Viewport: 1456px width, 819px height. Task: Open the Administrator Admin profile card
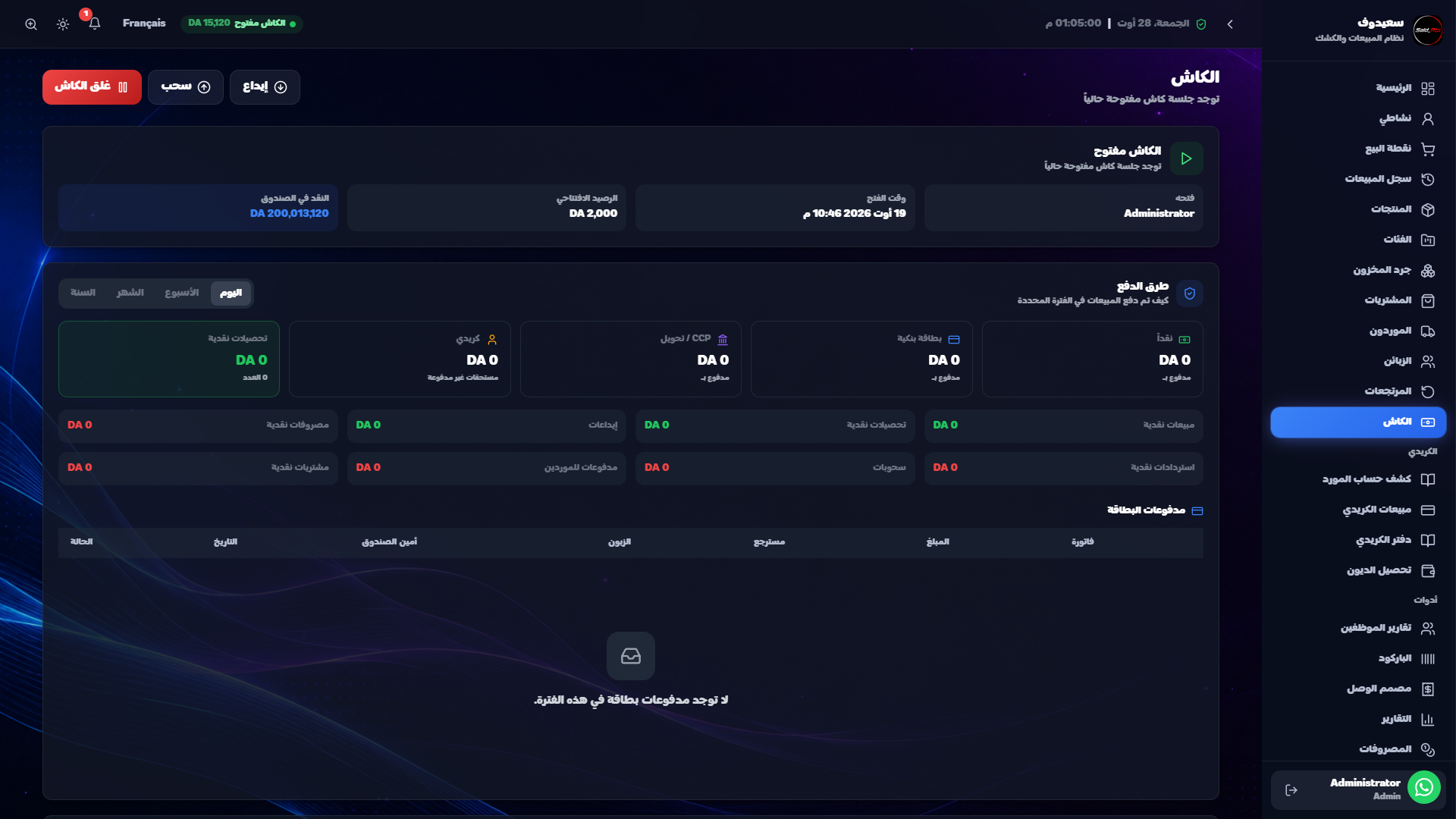(x=1358, y=789)
